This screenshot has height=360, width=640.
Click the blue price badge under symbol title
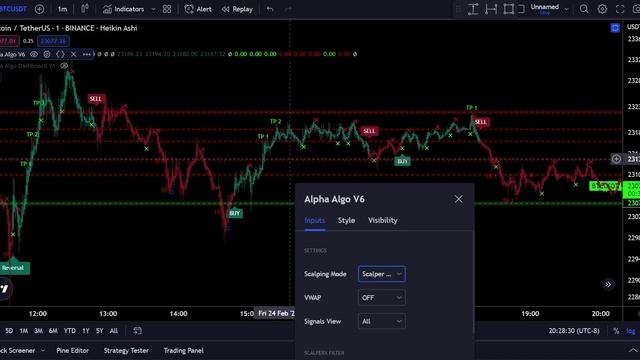tap(53, 41)
